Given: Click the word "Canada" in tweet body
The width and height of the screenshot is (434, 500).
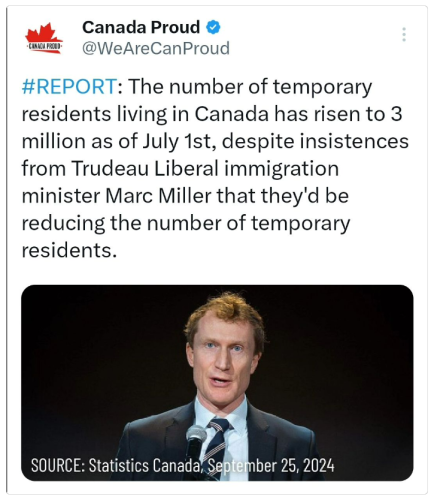Looking at the screenshot, I should pos(232,114).
